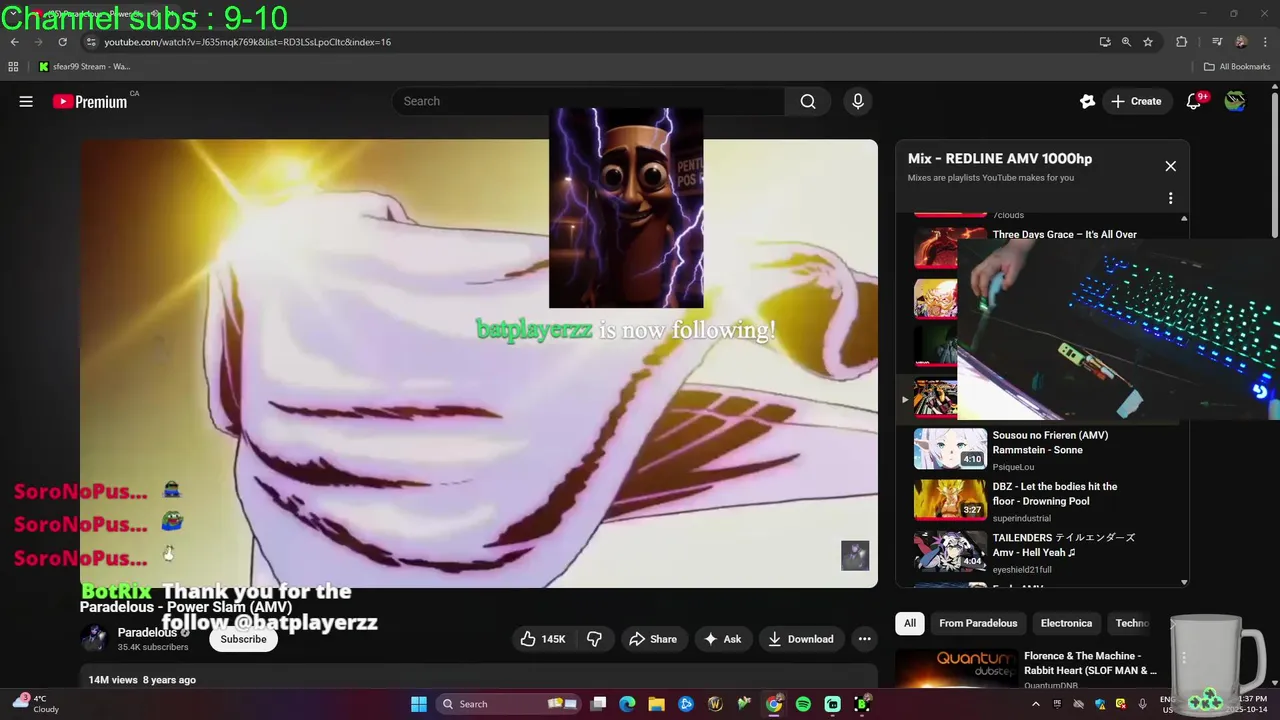Open Chrome three-dot menu

(x=1265, y=42)
